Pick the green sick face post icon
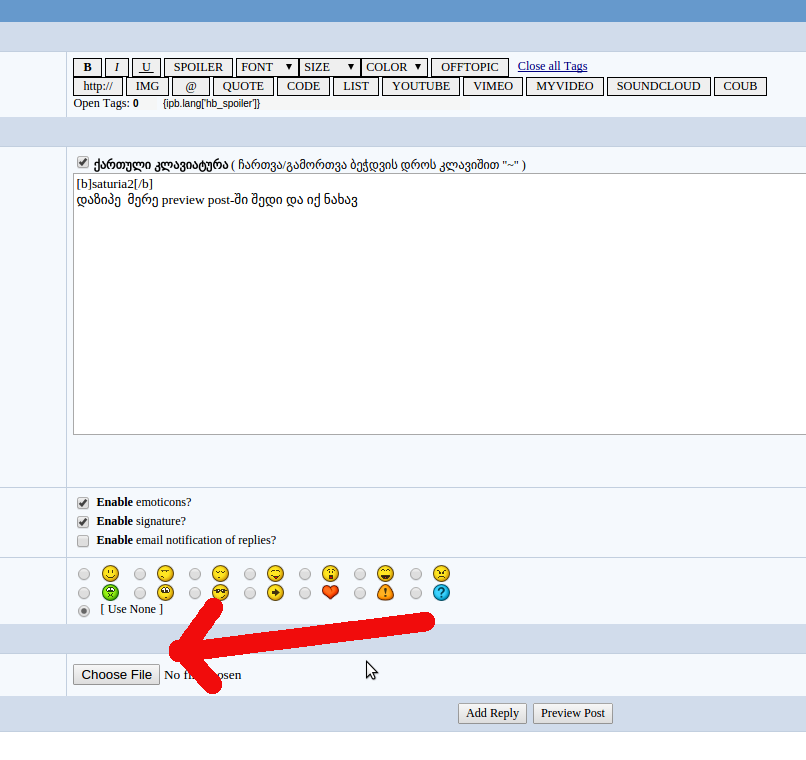This screenshot has height=760, width=806. [x=110, y=593]
